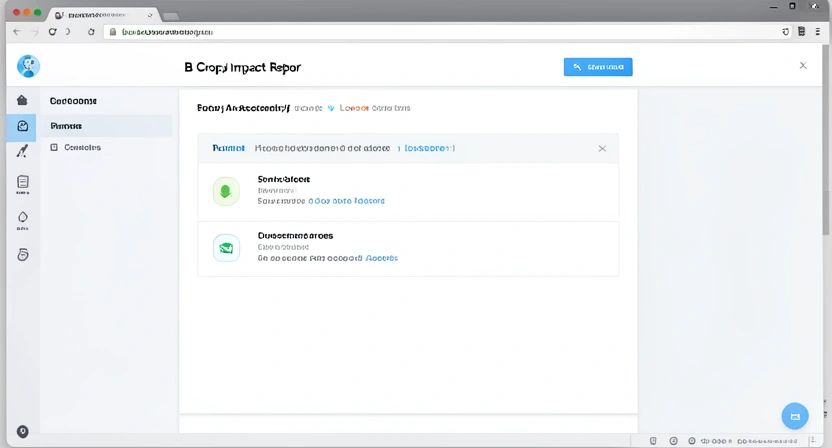Click the rightmost icon in the bottom status bar

click(x=813, y=440)
